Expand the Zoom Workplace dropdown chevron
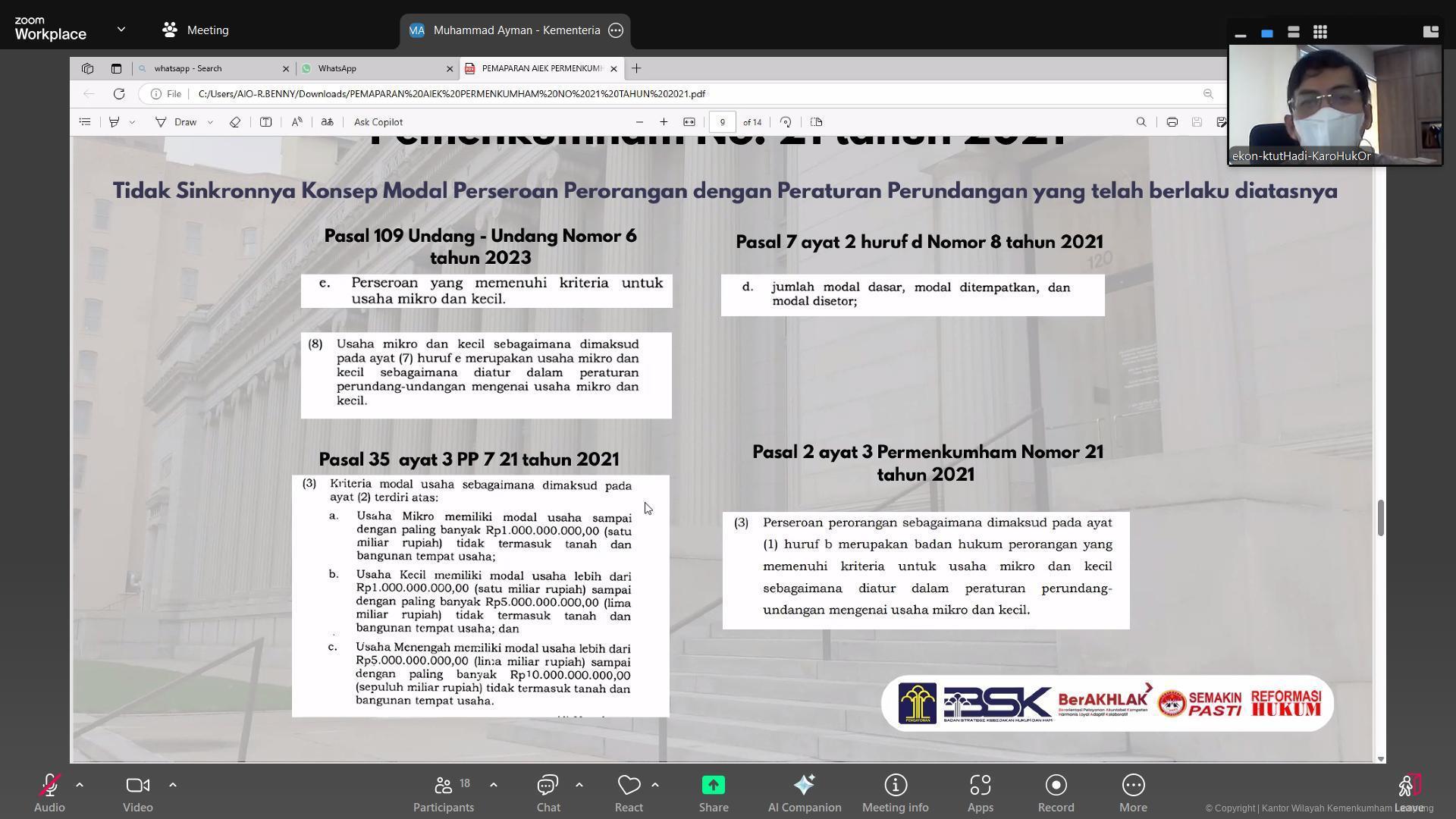This screenshot has height=819, width=1456. [121, 30]
